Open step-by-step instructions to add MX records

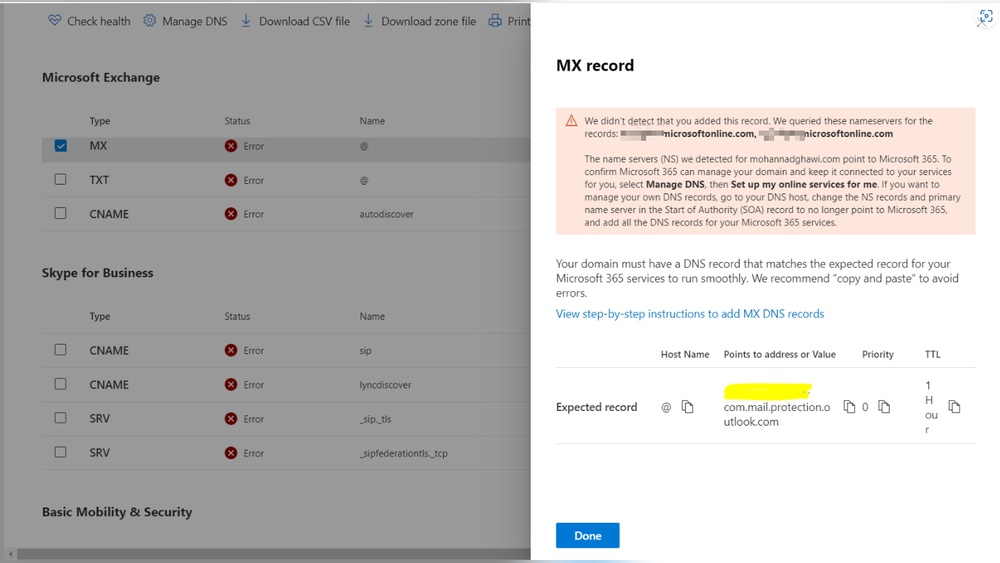coord(689,314)
